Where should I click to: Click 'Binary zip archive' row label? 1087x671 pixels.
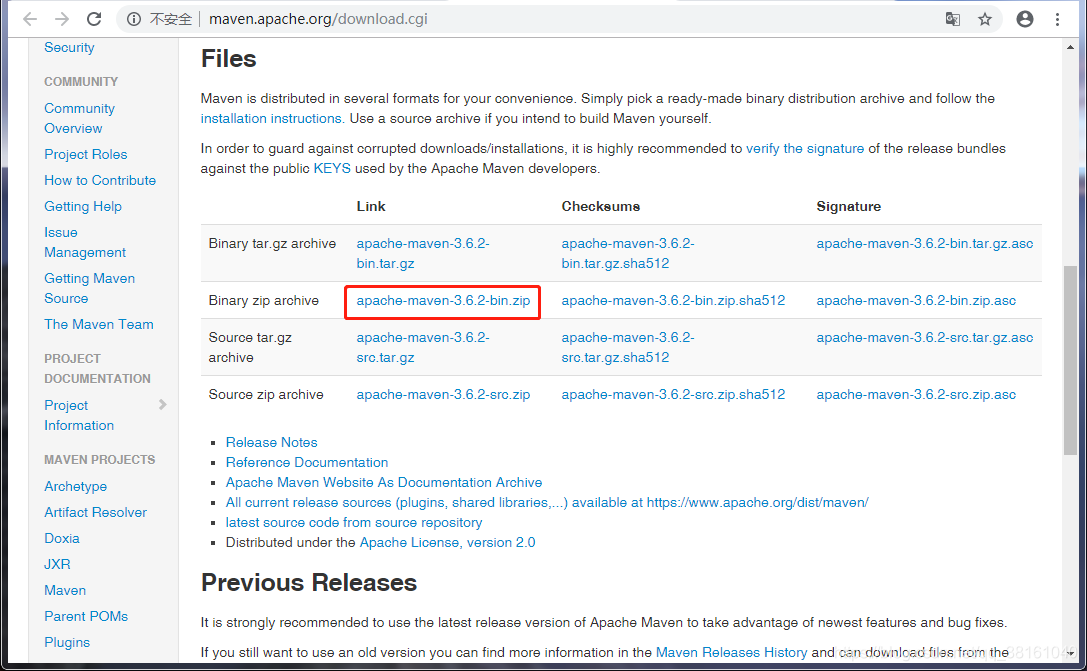(x=263, y=301)
